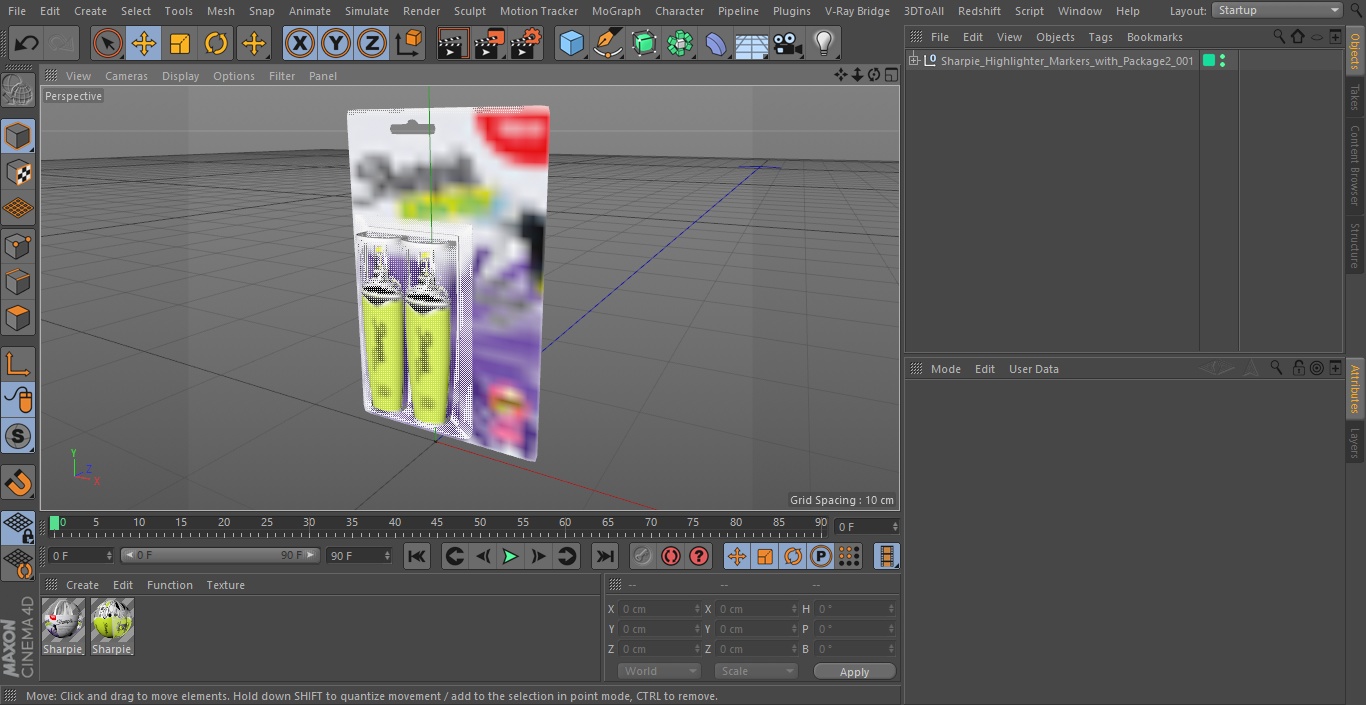Go to start of animation
This screenshot has height=705, width=1366.
pyautogui.click(x=417, y=556)
